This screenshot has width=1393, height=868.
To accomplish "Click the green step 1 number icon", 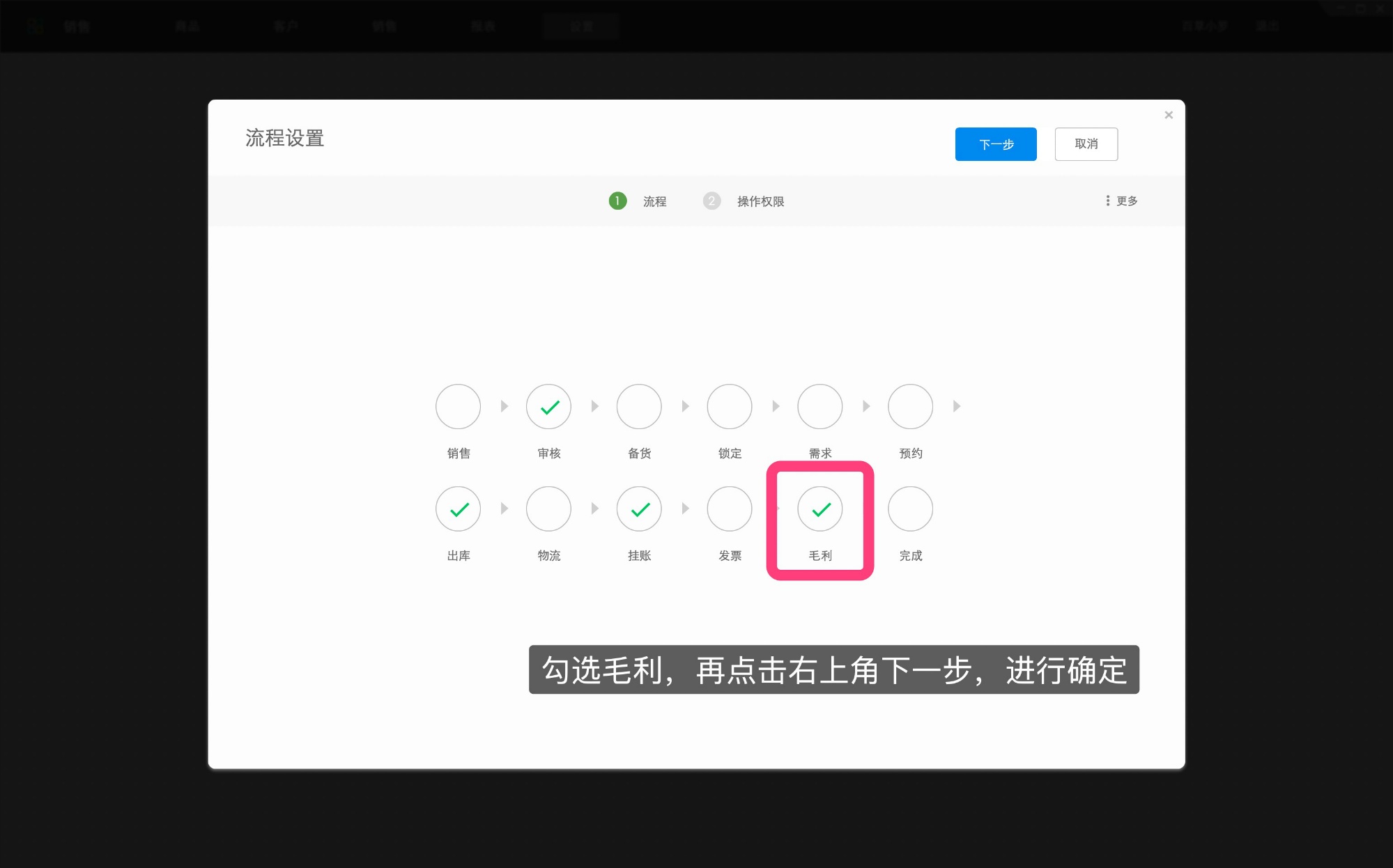I will pyautogui.click(x=617, y=201).
